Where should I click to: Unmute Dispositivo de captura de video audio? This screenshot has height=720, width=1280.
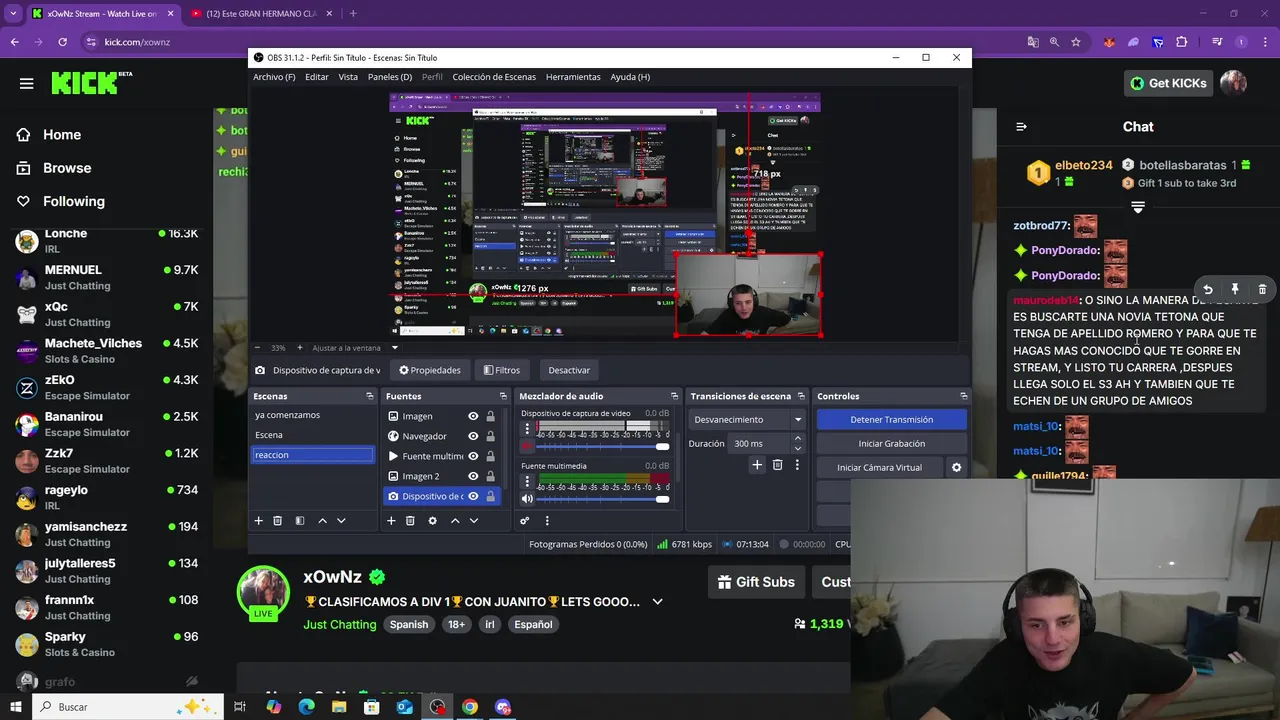pos(527,446)
